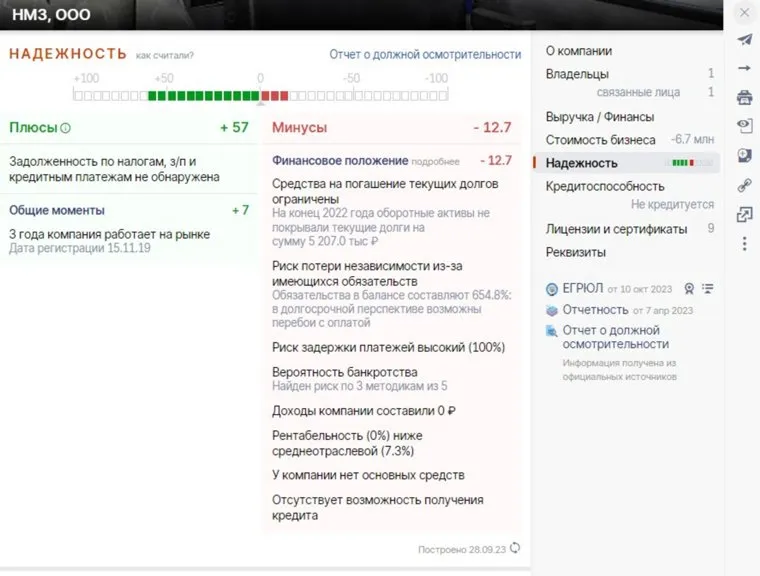Click the refresh icon beside Построено date
The image size is (760, 576).
coord(515,548)
